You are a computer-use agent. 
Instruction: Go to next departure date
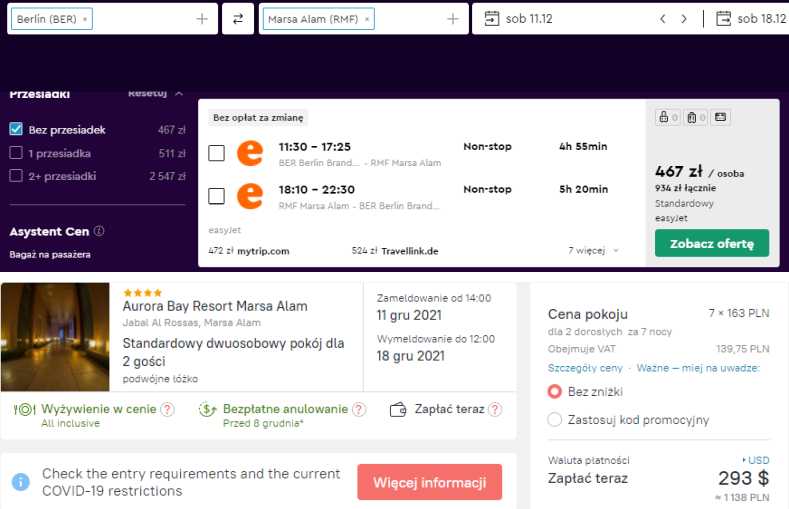[x=684, y=19]
